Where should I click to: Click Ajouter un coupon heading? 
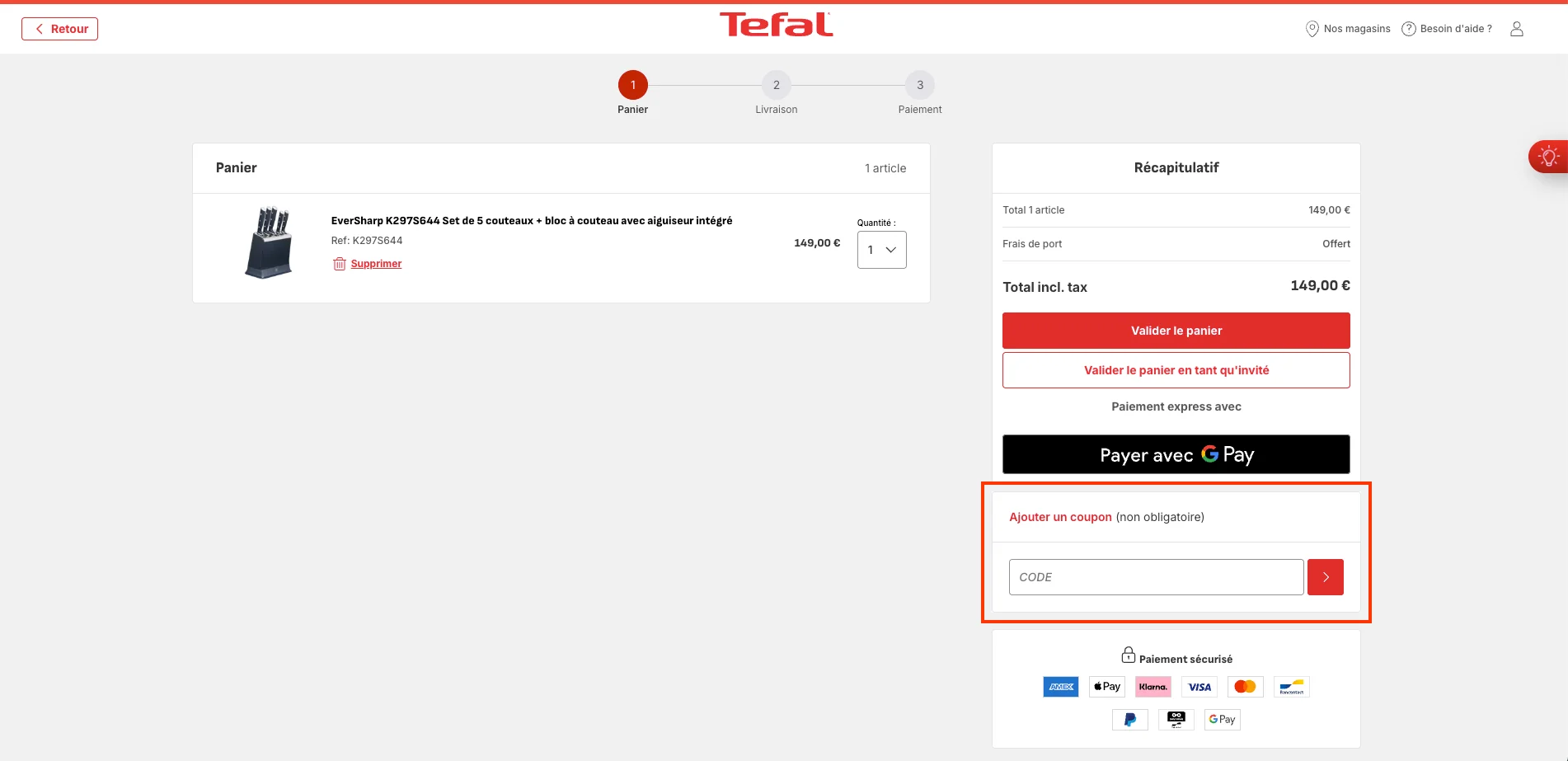click(1060, 517)
